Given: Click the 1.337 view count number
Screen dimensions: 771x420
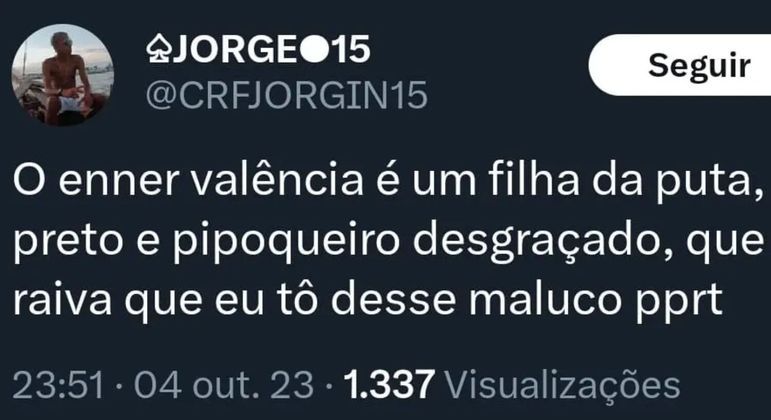Looking at the screenshot, I should point(389,385).
